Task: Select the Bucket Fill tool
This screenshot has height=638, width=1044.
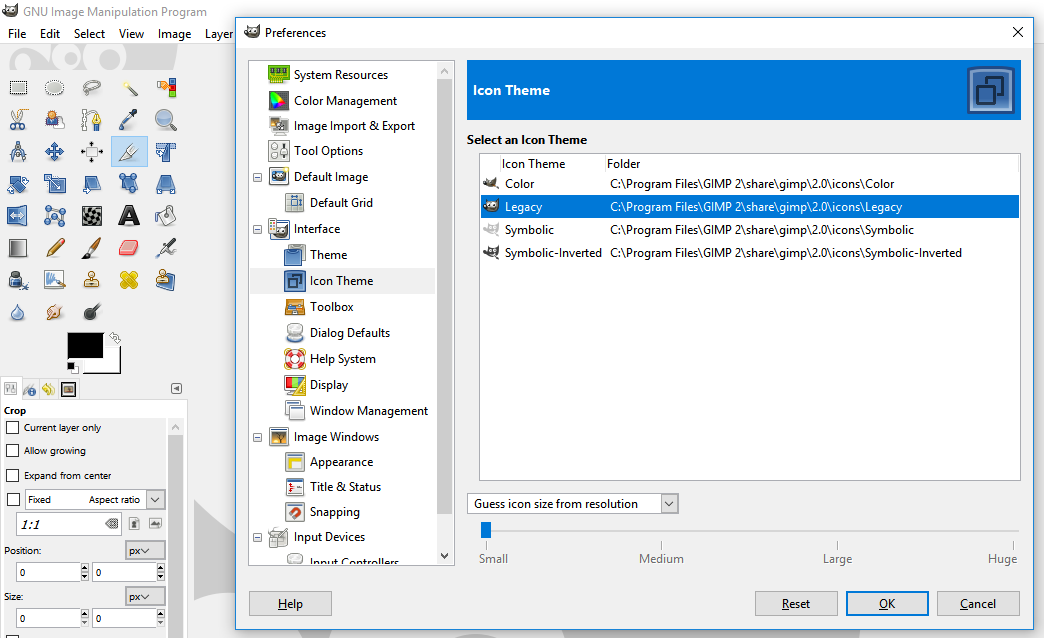Action: pos(166,216)
